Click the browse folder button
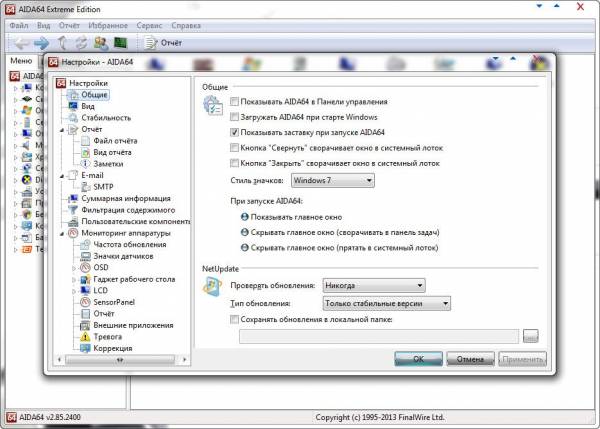This screenshot has height=429, width=600. (x=530, y=336)
